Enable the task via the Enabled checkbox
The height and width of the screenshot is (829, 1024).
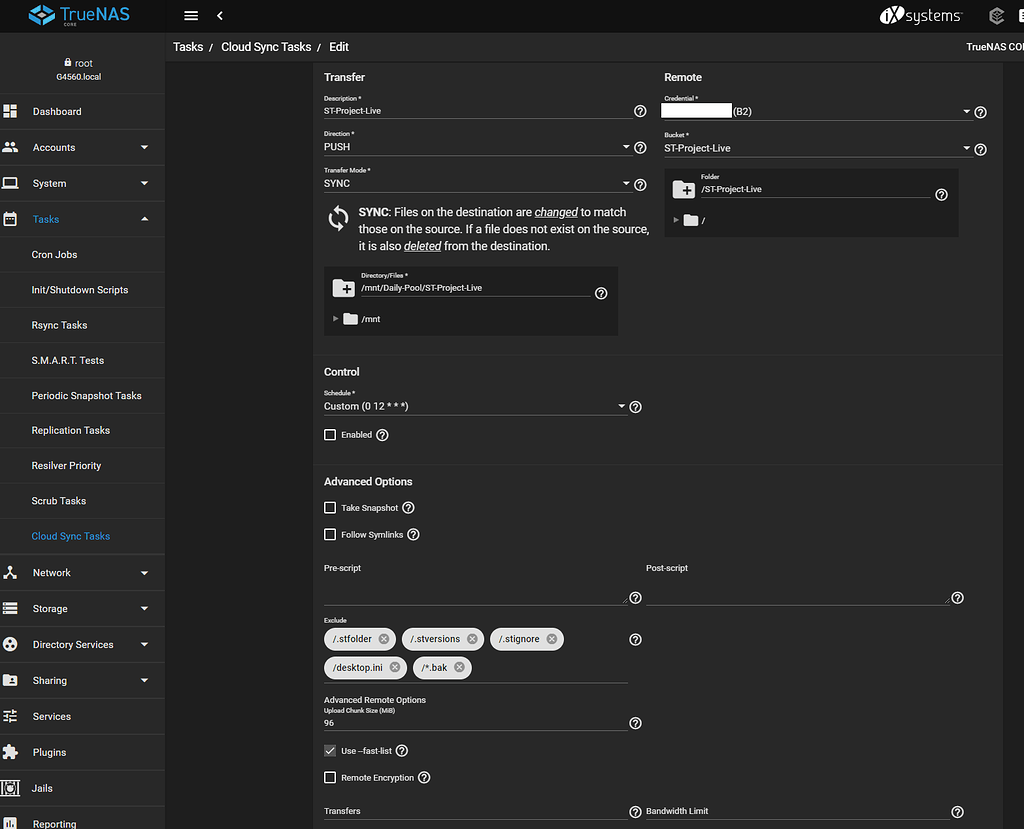click(x=330, y=434)
